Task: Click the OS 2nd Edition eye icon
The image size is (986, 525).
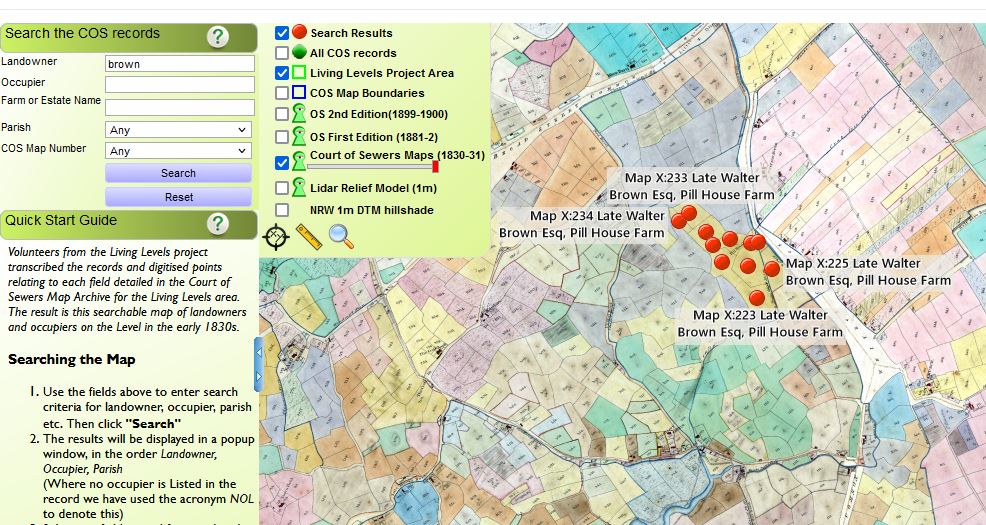Action: pos(299,114)
